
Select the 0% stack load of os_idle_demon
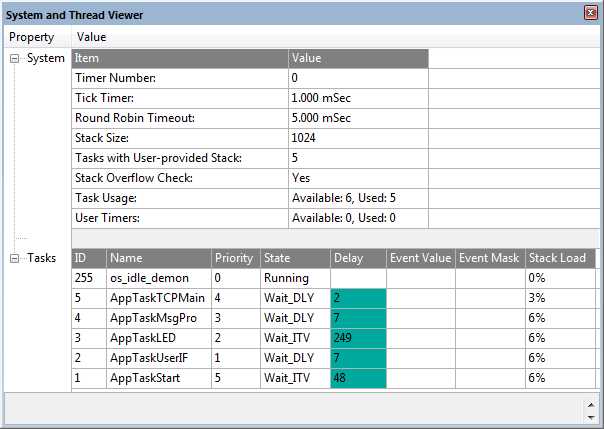pyautogui.click(x=537, y=278)
